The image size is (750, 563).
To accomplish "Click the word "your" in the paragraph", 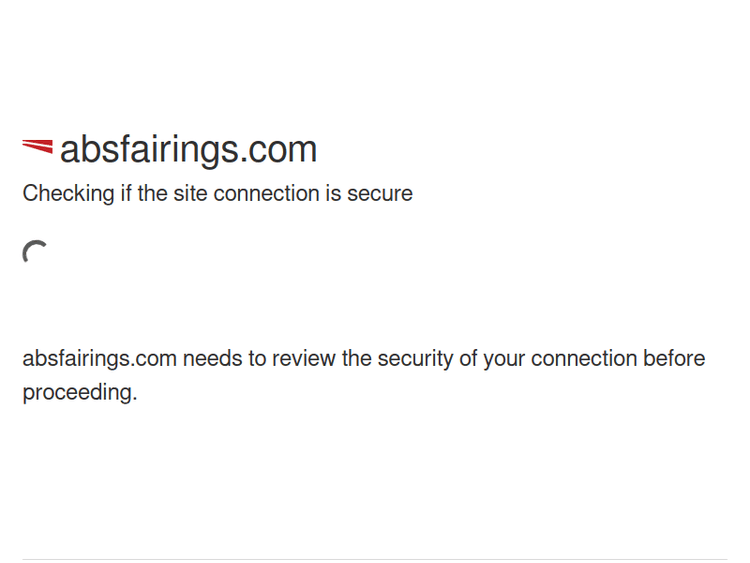I will (x=504, y=359).
